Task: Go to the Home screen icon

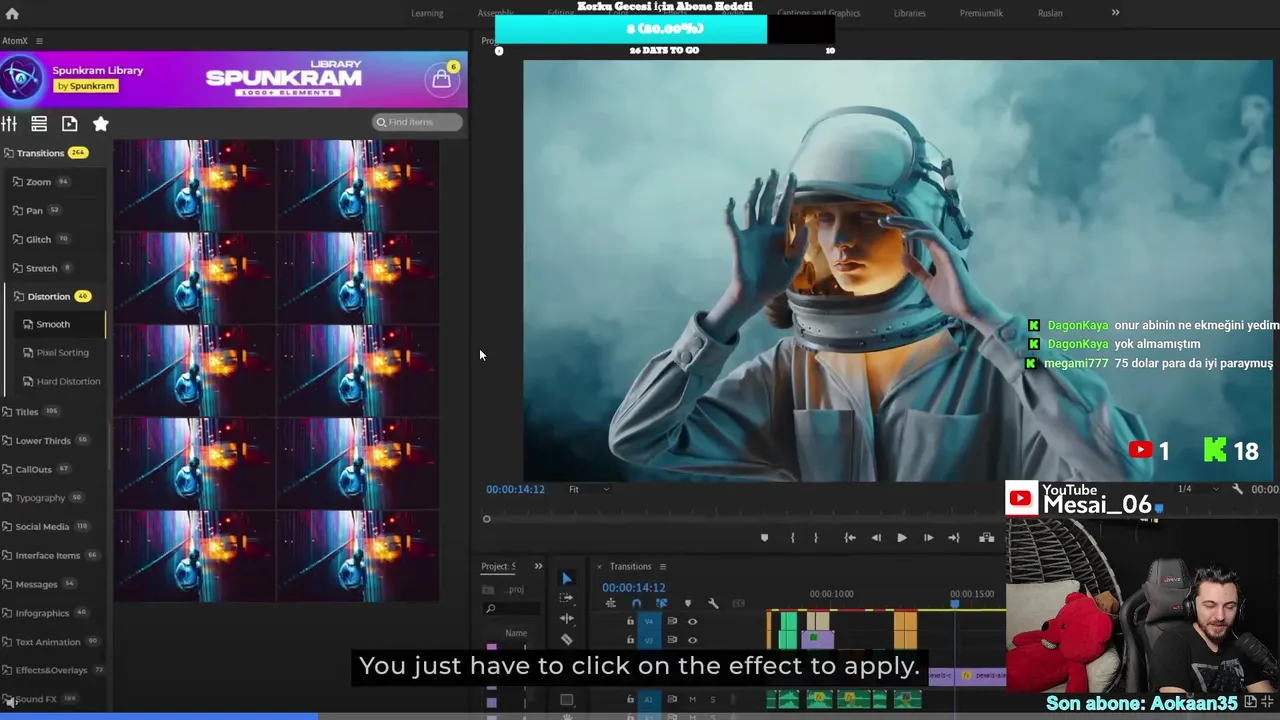Action: pyautogui.click(x=12, y=14)
